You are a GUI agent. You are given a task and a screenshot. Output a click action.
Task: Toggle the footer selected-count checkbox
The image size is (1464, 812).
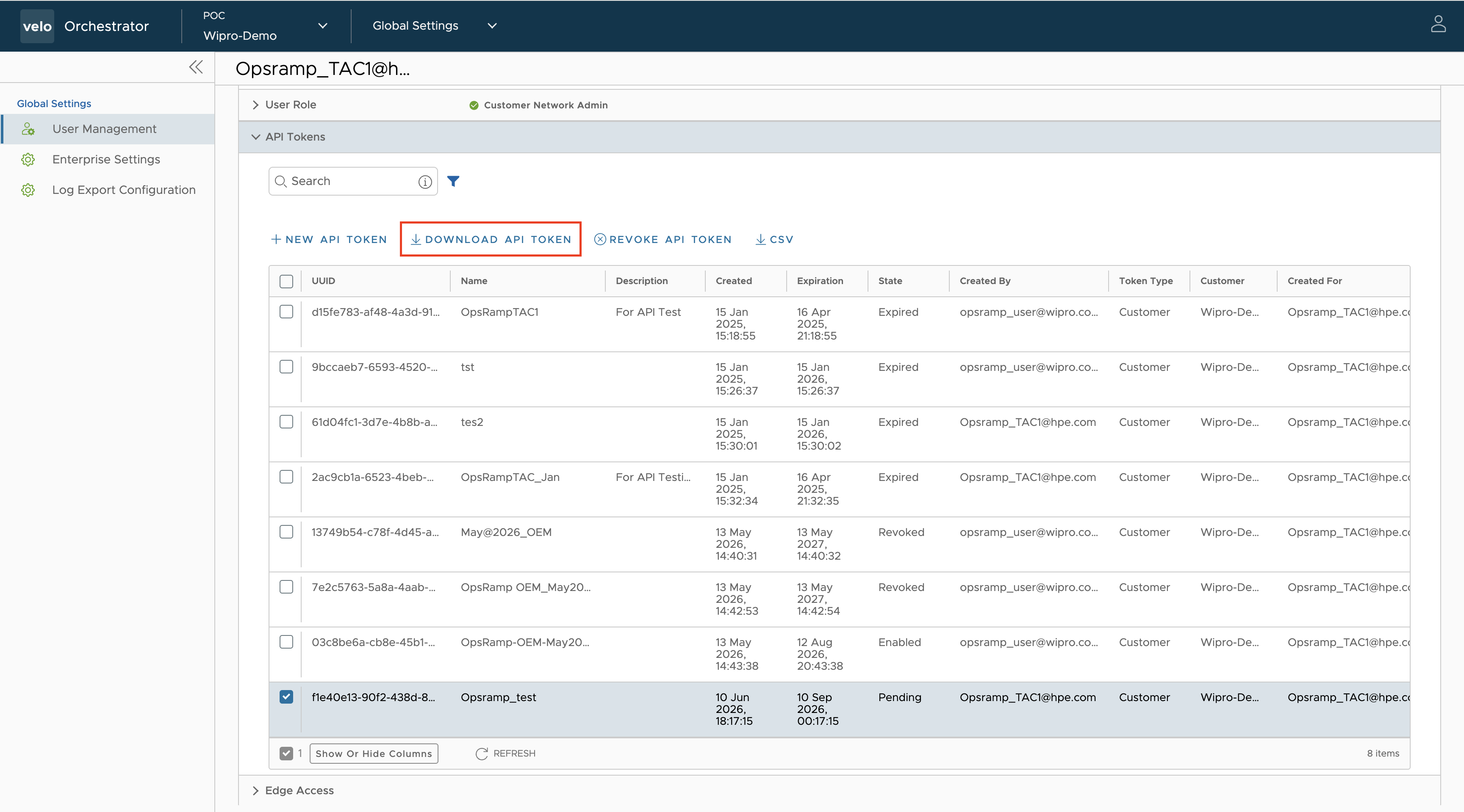pos(286,754)
